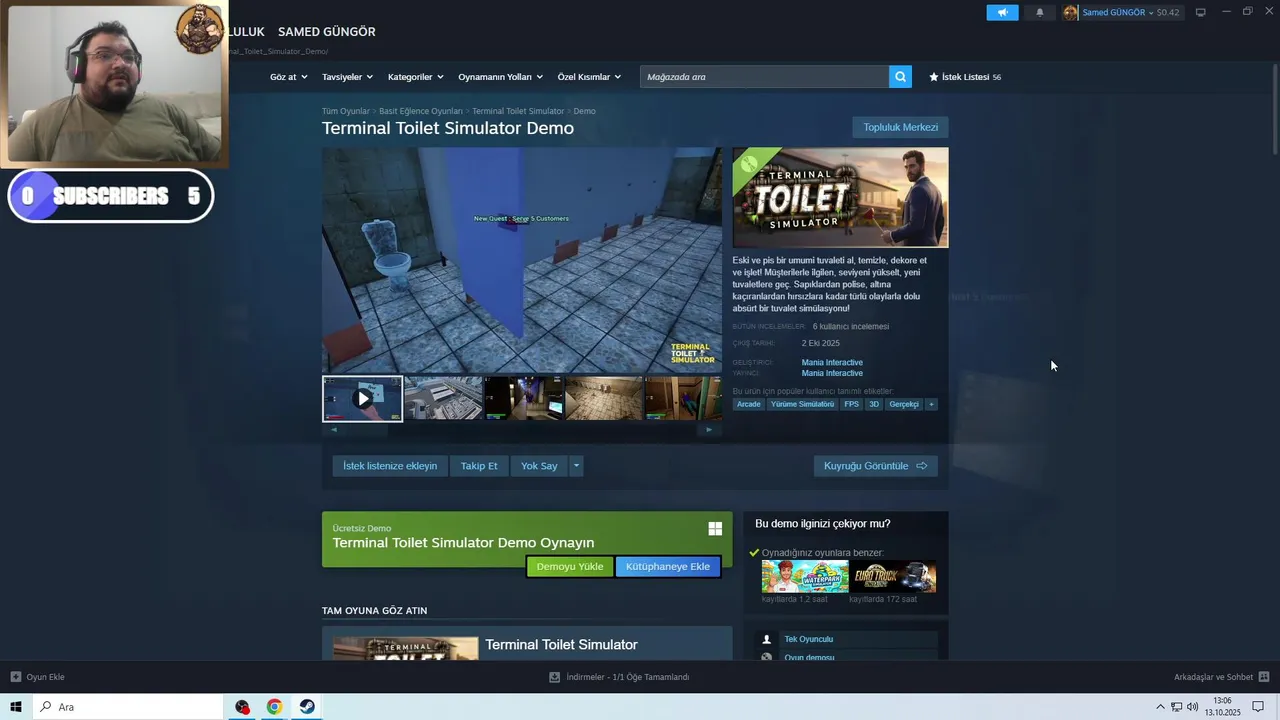Open Windows notification center icon
The width and height of the screenshot is (1280, 720).
coord(1258,707)
